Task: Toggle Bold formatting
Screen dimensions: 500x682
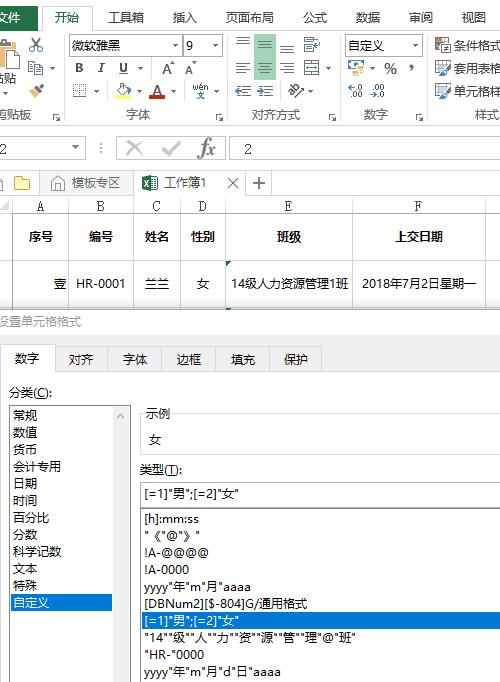Action: coord(79,68)
